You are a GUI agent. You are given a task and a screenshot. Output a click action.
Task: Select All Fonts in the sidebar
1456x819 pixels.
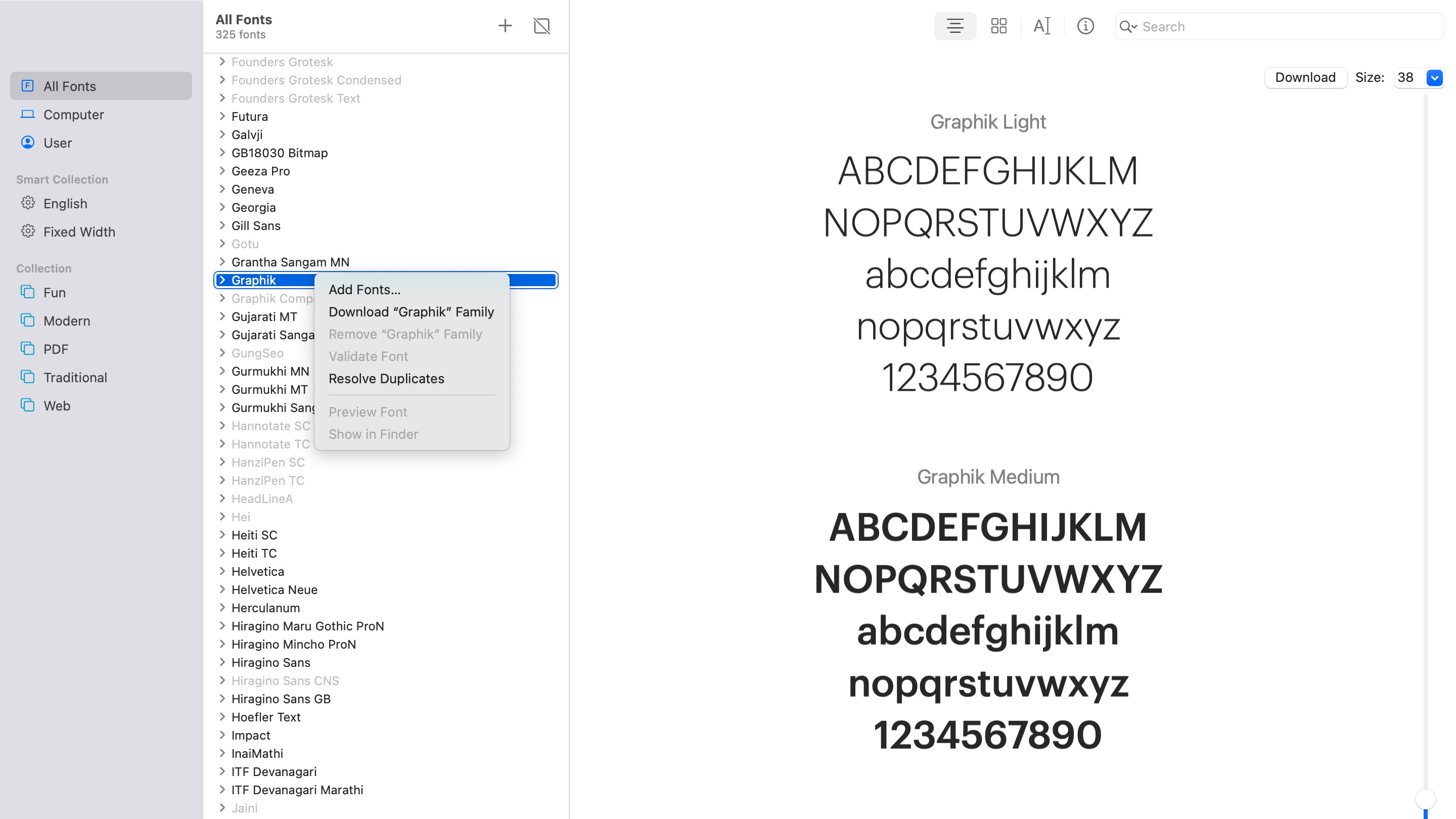tap(101, 86)
